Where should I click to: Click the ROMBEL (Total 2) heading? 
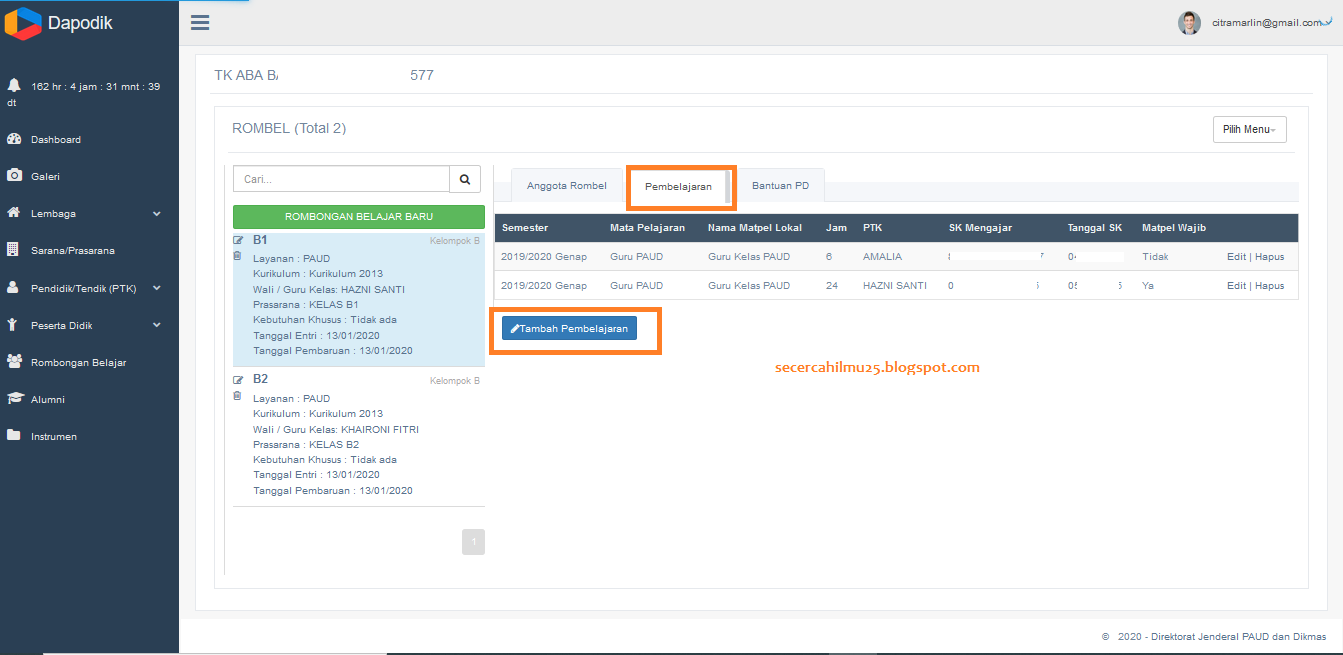coord(289,128)
